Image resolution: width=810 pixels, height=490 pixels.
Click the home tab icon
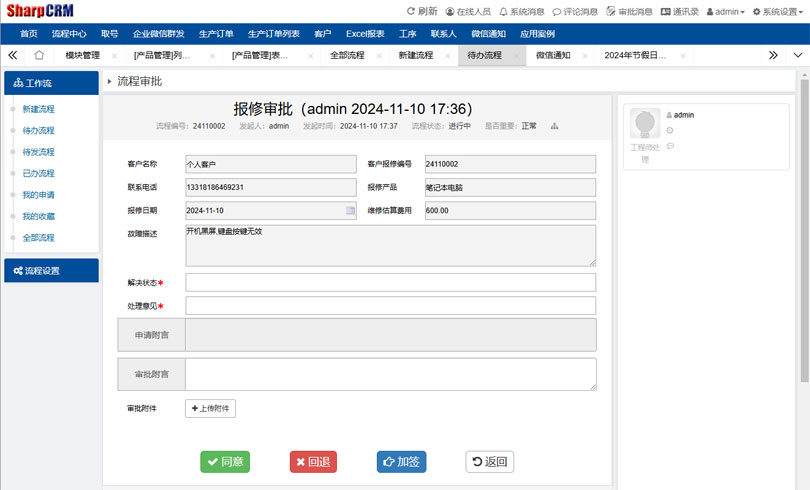coord(39,55)
